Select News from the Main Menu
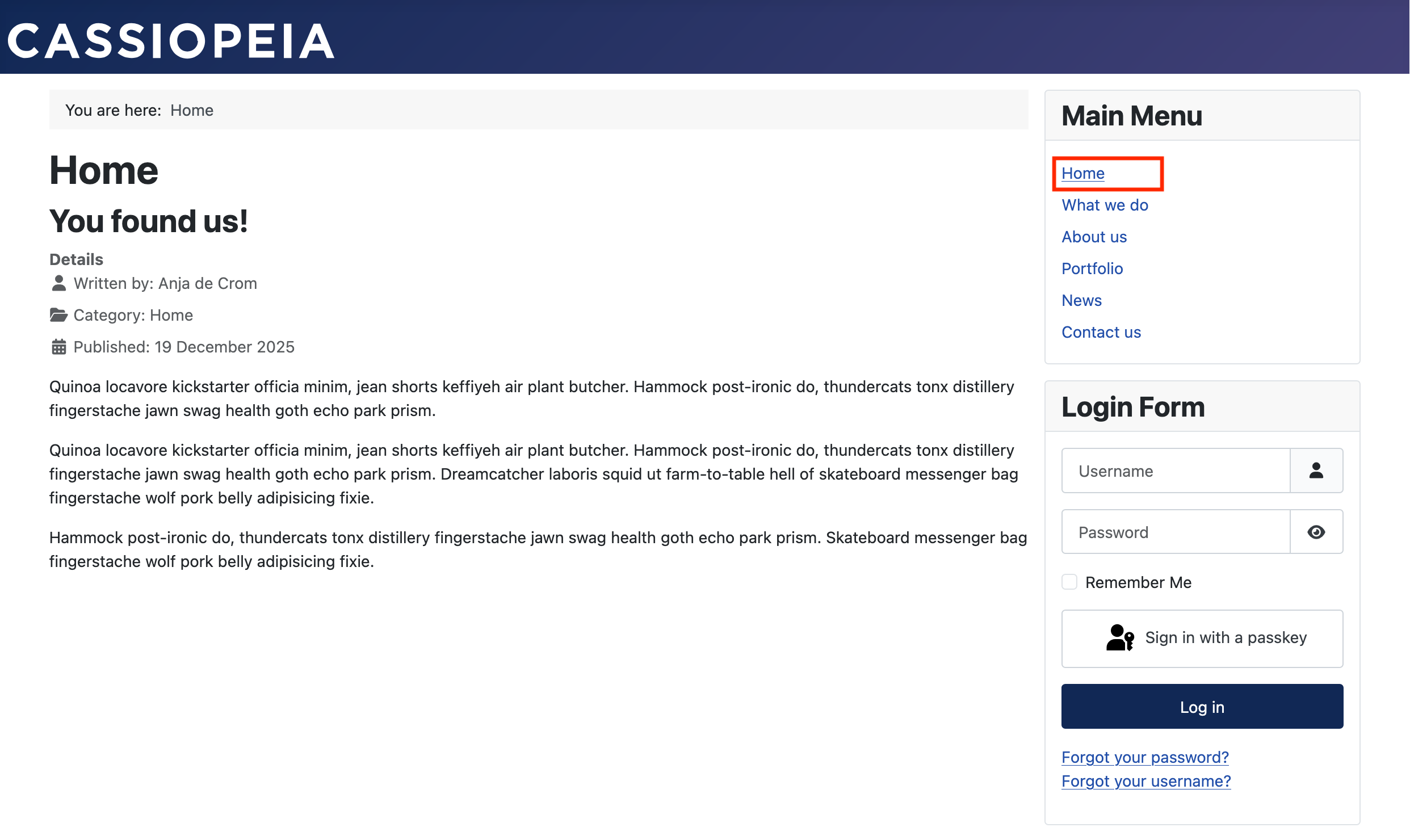1410x840 pixels. tap(1081, 300)
